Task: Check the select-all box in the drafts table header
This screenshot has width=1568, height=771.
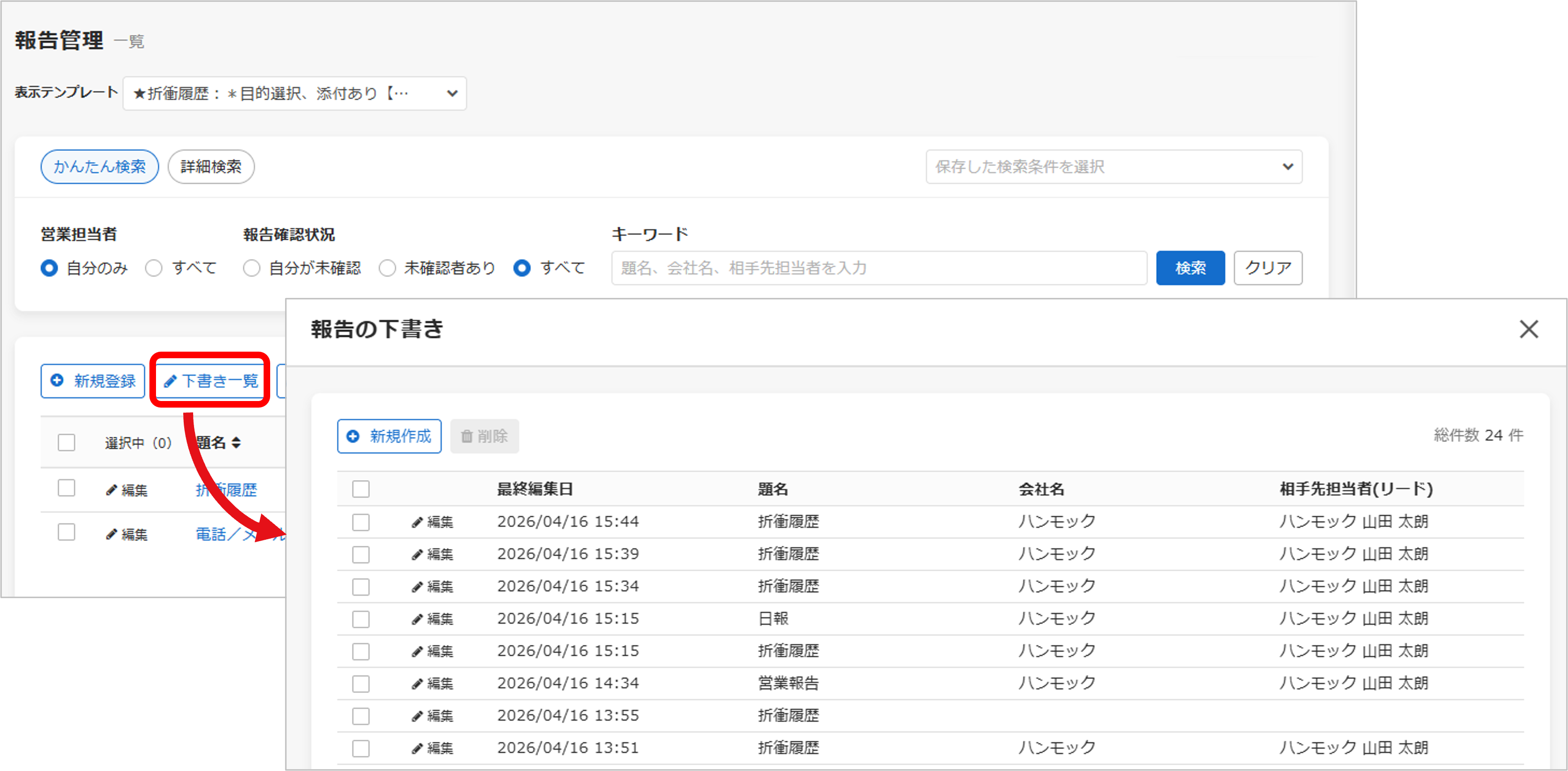Action: (361, 489)
